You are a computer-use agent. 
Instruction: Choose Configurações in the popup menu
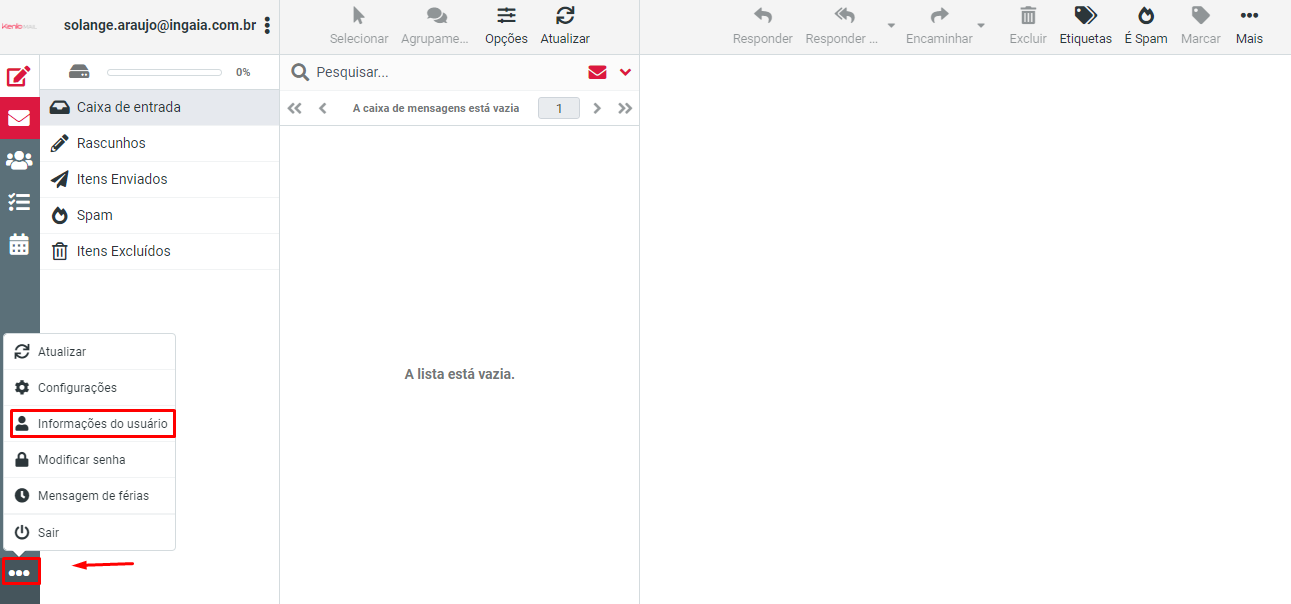90,388
